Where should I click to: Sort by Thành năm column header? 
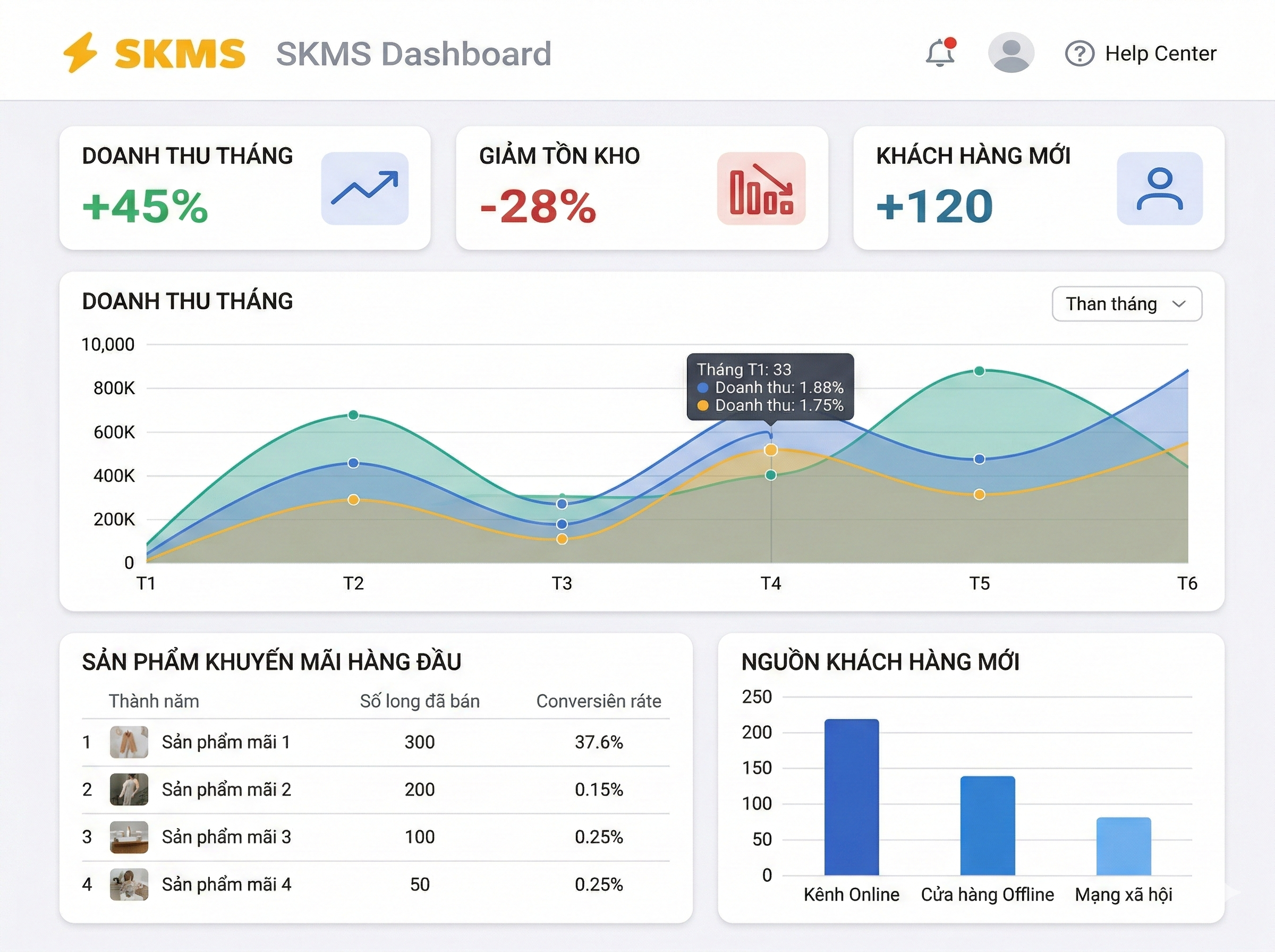point(154,701)
